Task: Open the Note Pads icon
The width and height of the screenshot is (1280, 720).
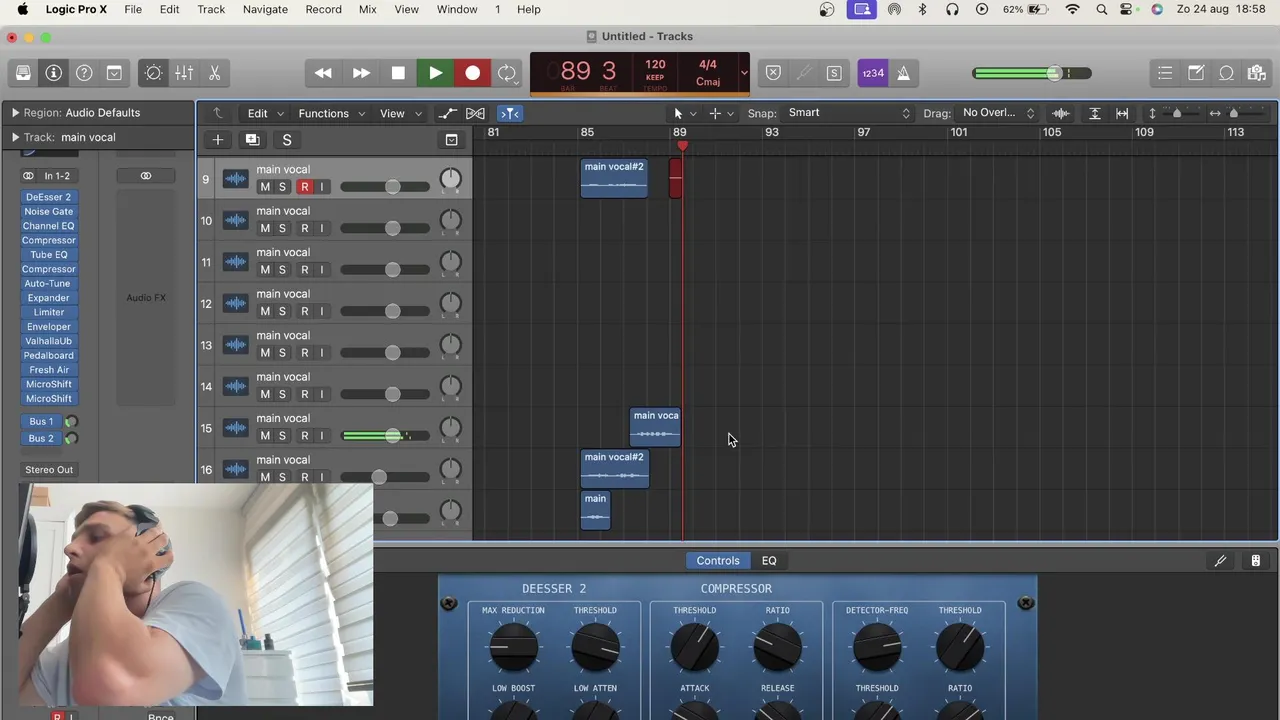Action: (1196, 73)
